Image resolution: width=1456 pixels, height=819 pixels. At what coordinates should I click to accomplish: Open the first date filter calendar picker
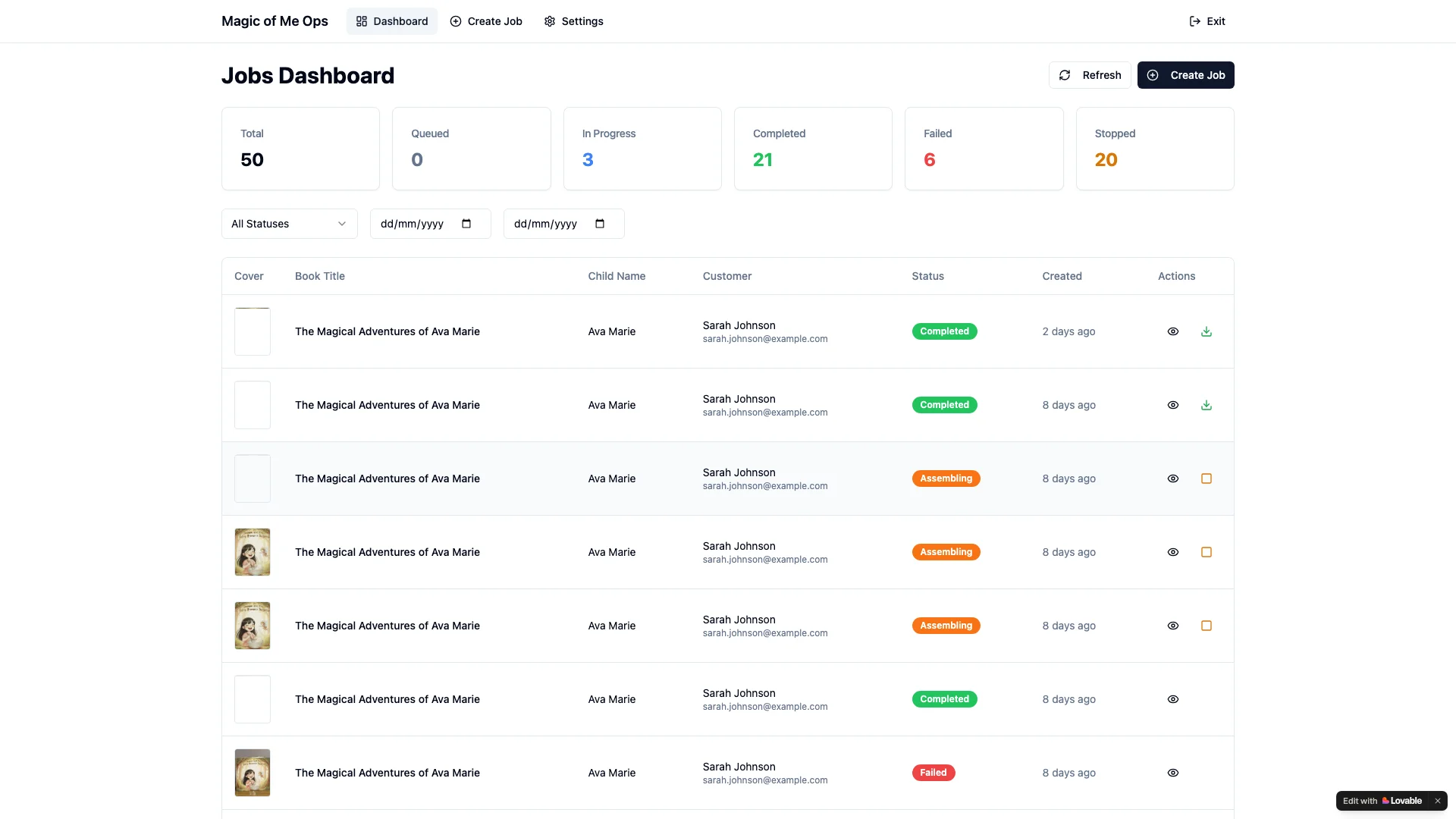pos(466,224)
